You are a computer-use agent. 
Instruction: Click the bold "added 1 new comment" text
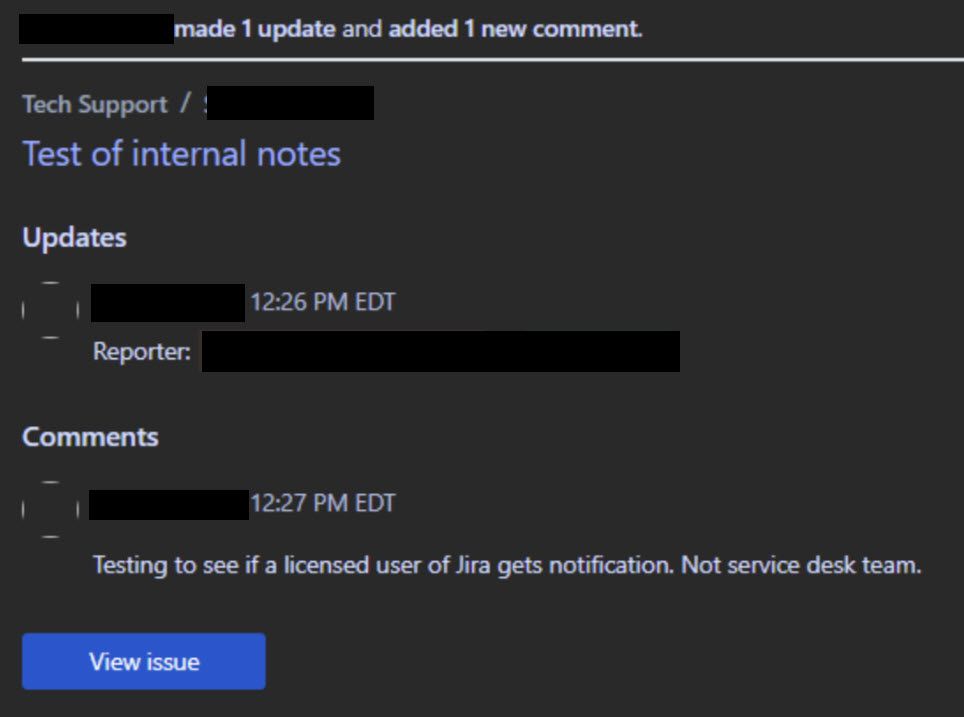pyautogui.click(x=513, y=29)
